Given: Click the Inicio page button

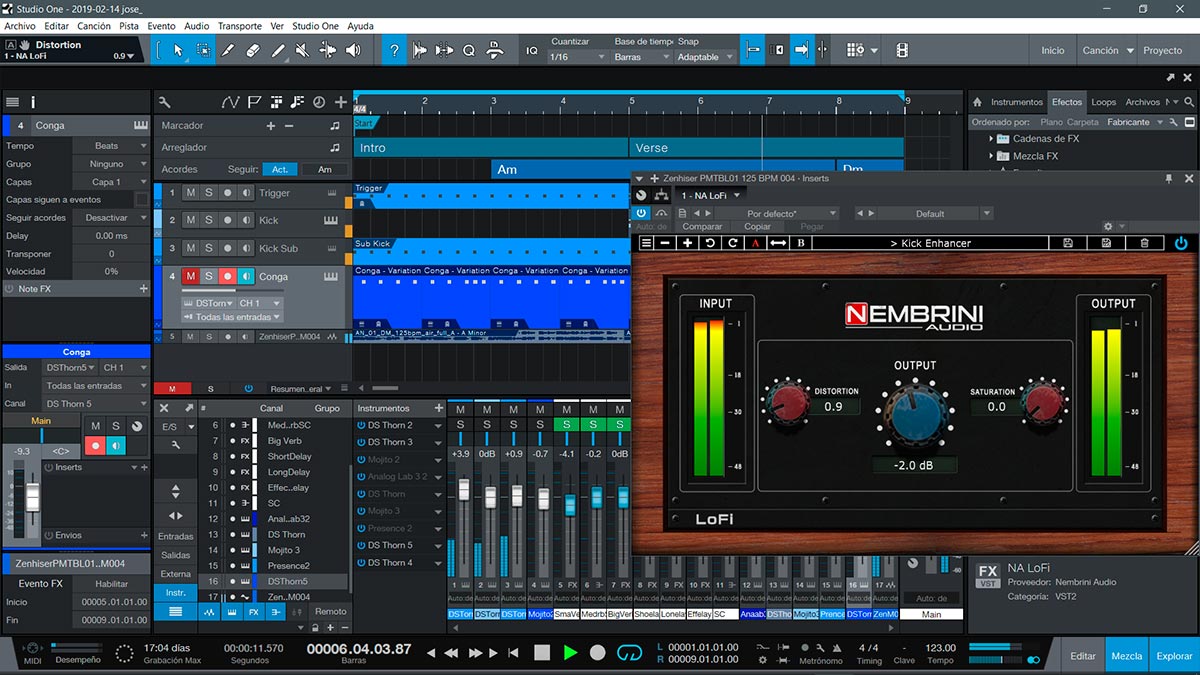Looking at the screenshot, I should coord(1053,50).
